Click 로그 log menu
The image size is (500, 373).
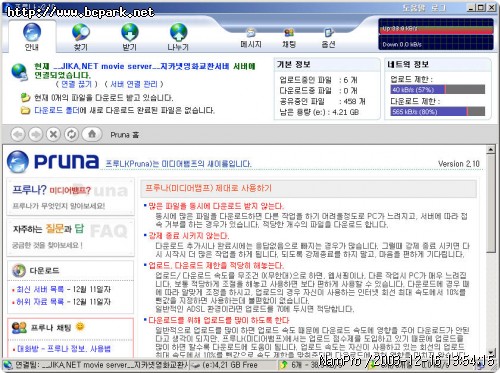coord(438,7)
